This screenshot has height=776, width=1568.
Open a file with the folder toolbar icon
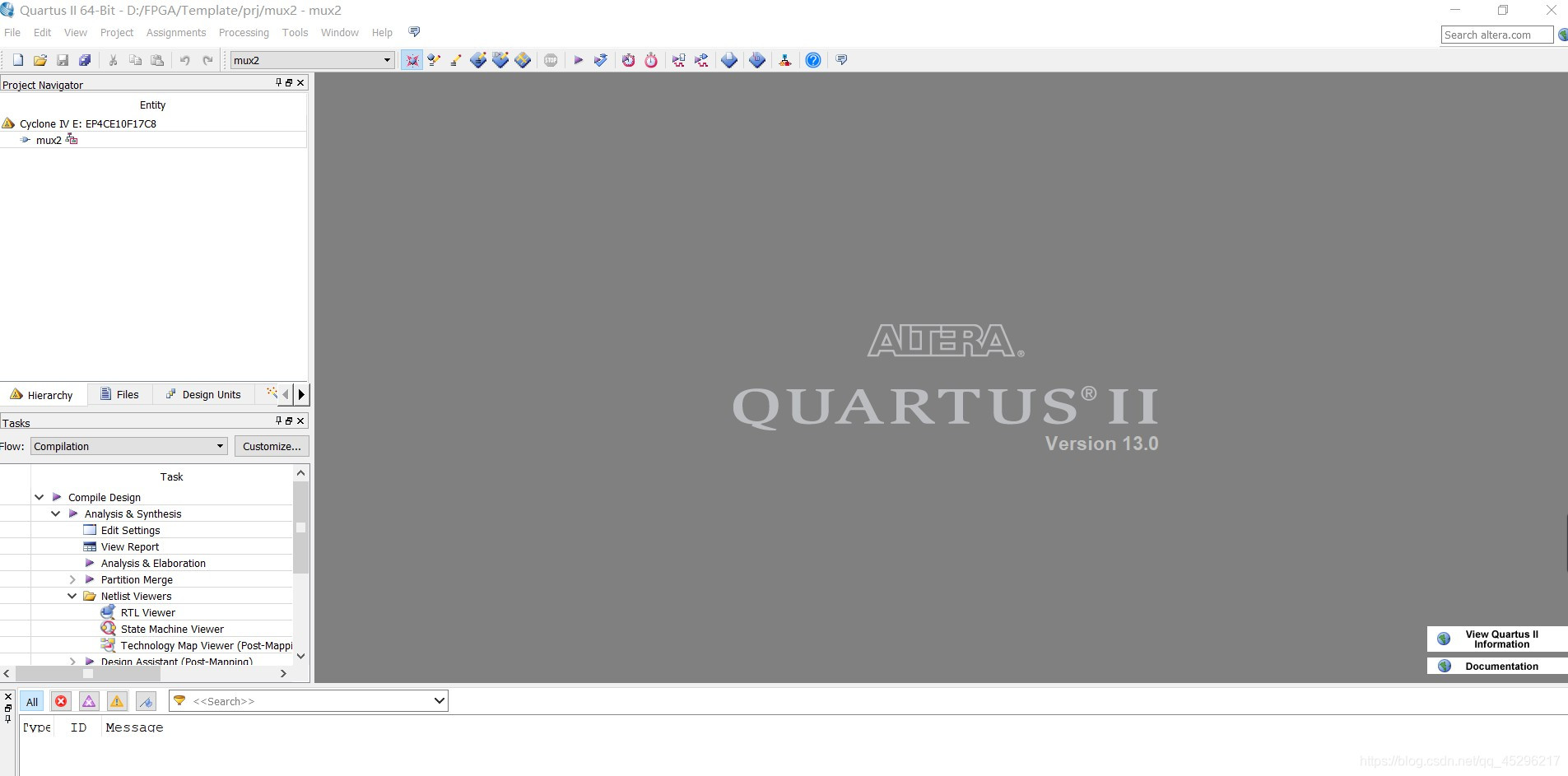40,60
